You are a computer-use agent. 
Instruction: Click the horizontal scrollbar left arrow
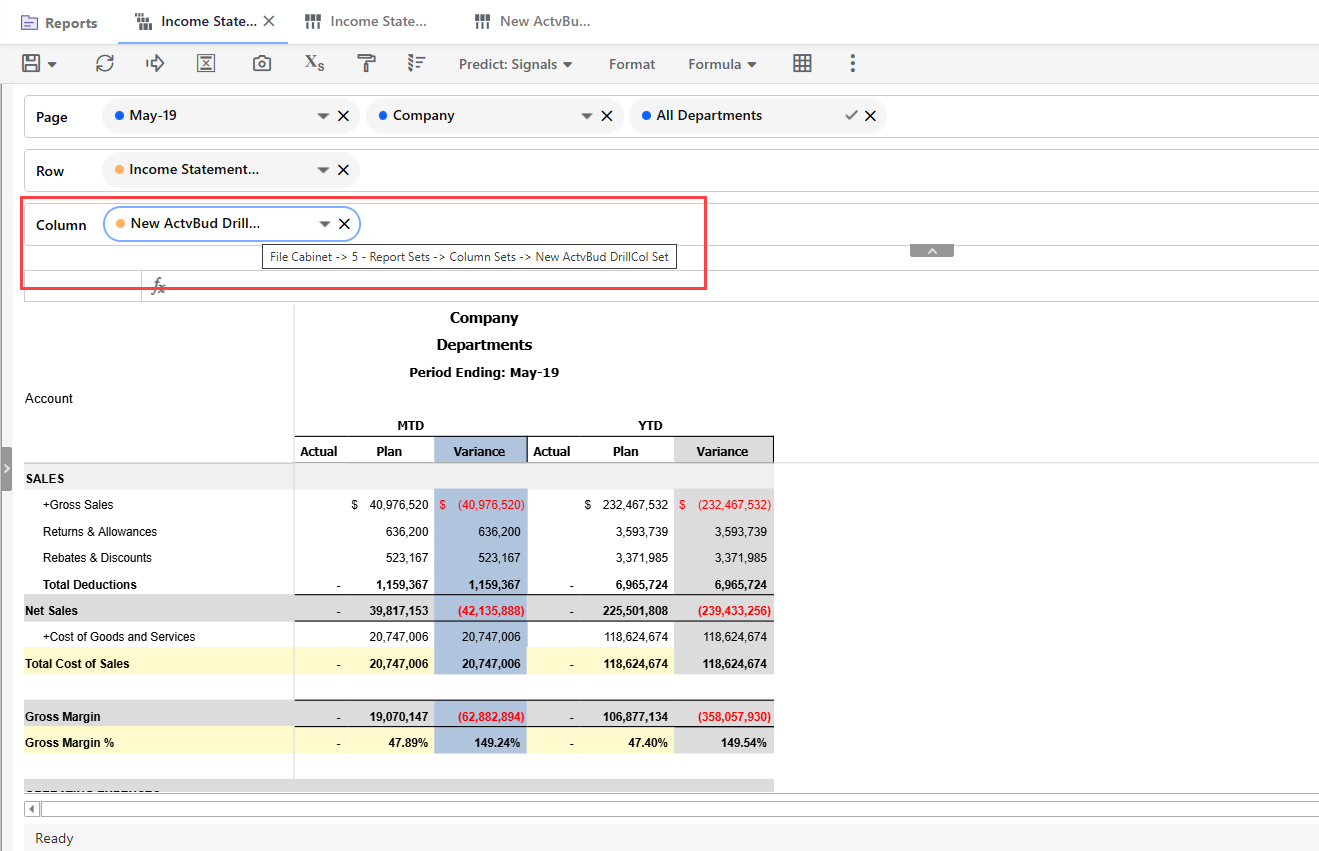[32, 809]
